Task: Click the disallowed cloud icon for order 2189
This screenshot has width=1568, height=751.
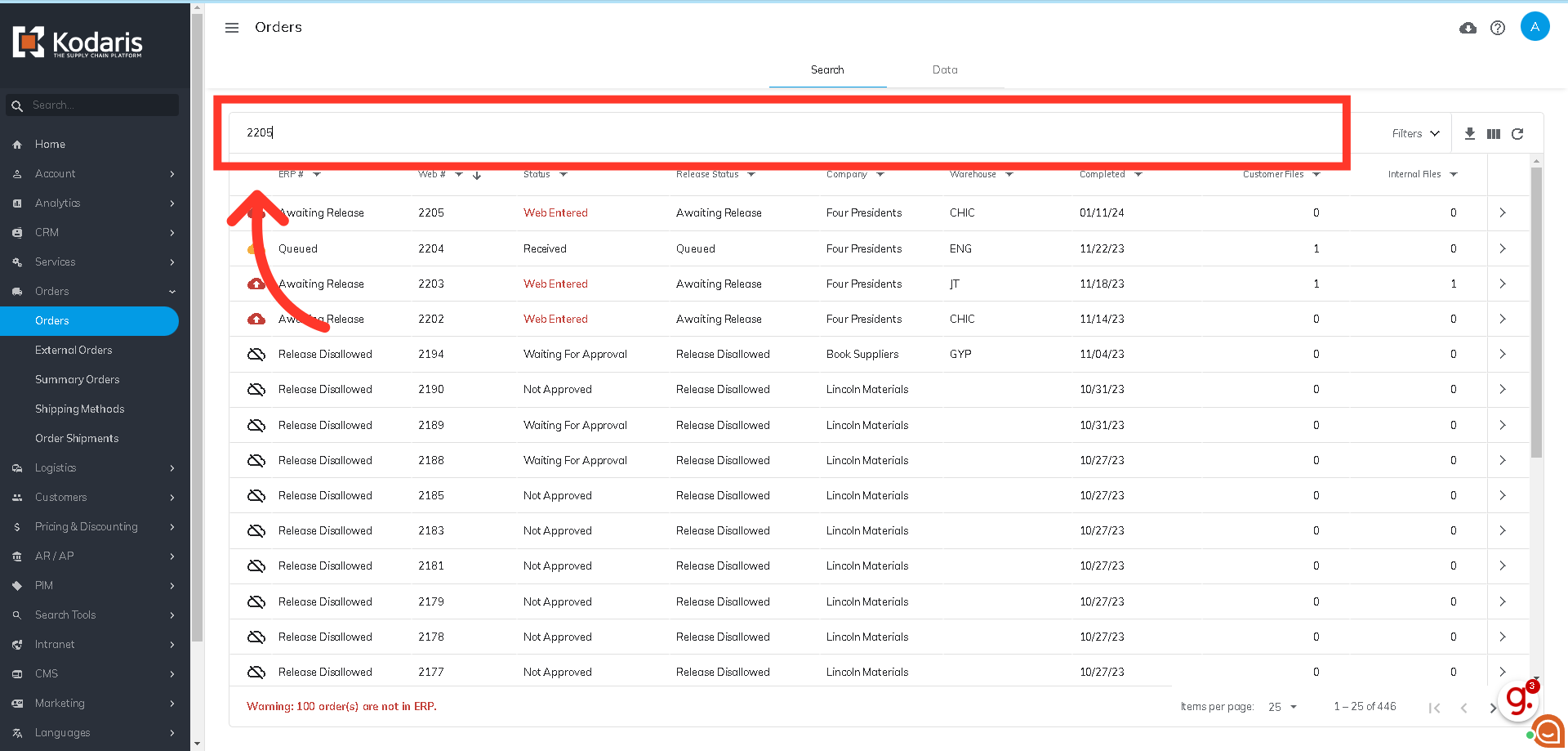Action: pyautogui.click(x=256, y=425)
